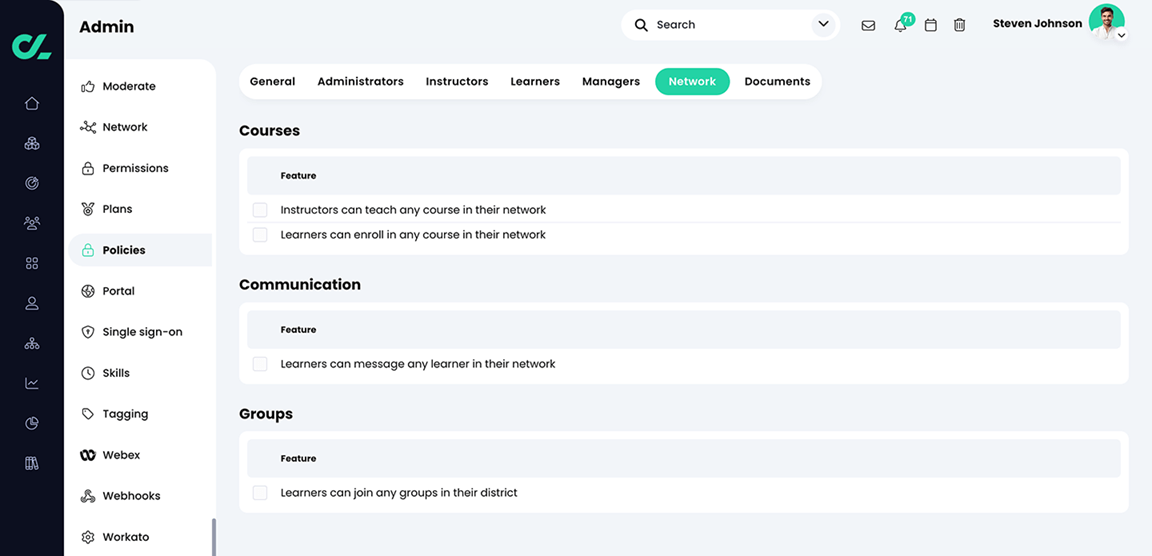Click the stacked cubes icon in sidebar
Screen dimensions: 1152x556
[x=32, y=143]
